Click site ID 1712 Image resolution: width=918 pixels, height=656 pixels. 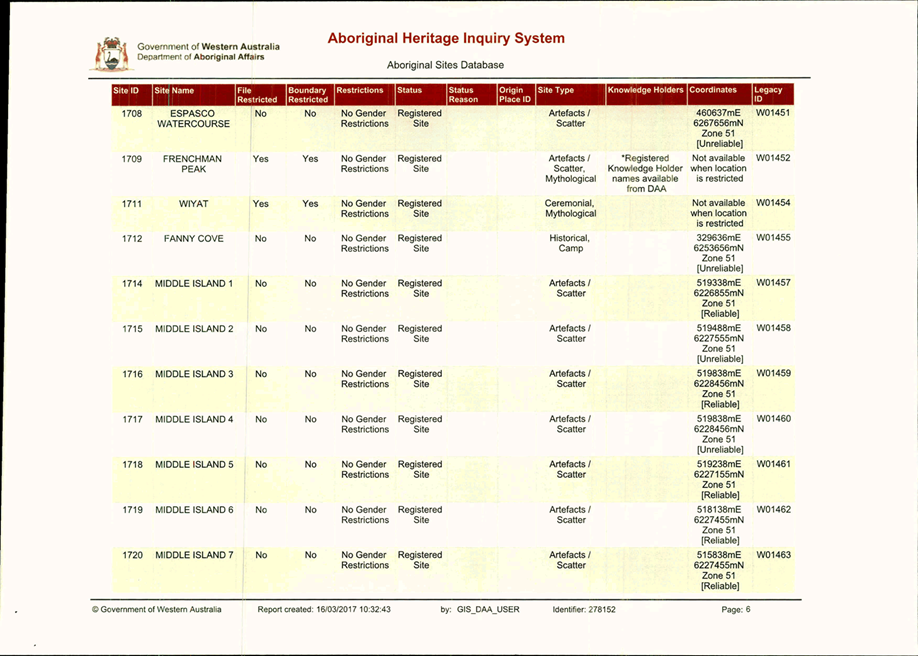click(132, 239)
